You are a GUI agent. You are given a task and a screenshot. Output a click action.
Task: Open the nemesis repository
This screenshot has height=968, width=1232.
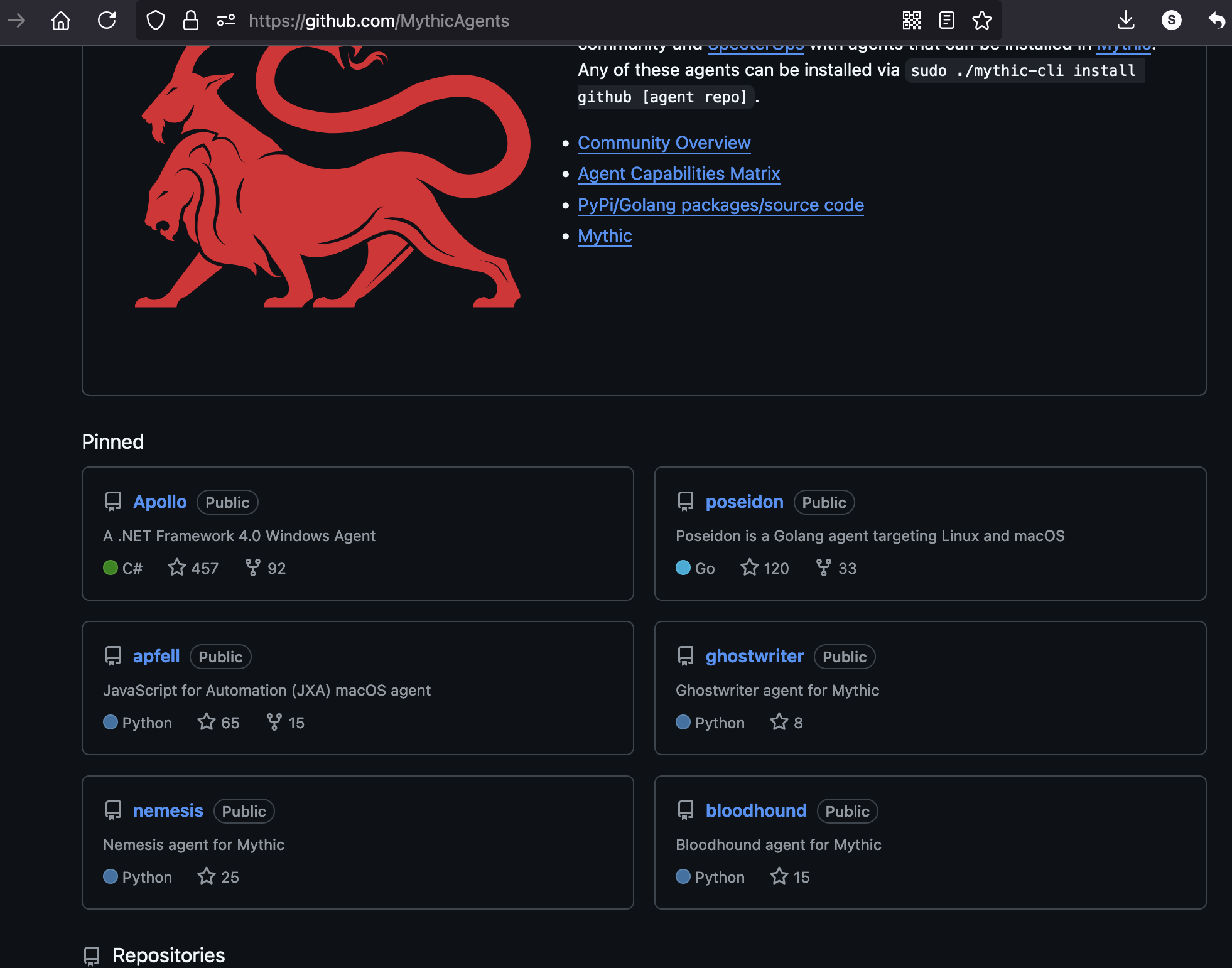point(168,811)
